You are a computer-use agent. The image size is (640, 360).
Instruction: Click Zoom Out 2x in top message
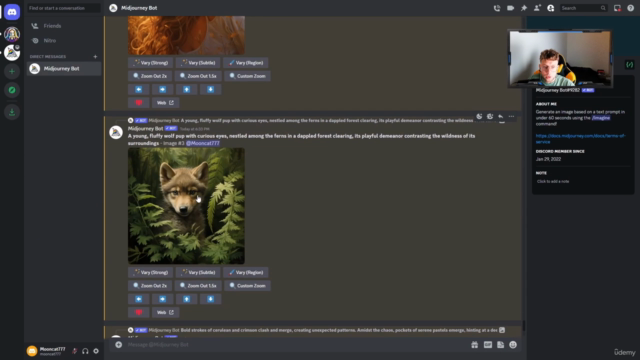[x=150, y=76]
